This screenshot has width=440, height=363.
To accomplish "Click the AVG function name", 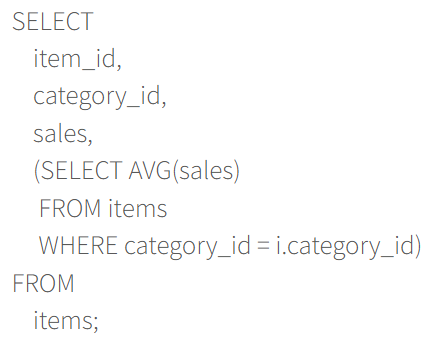I will [150, 170].
